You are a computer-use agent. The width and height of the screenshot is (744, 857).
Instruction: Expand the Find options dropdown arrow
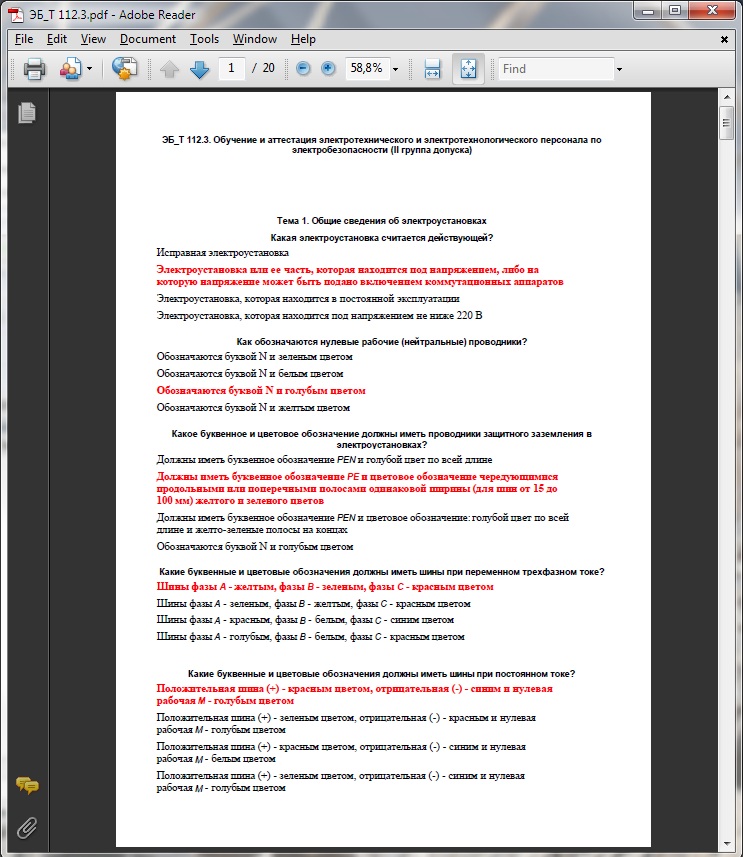(619, 69)
